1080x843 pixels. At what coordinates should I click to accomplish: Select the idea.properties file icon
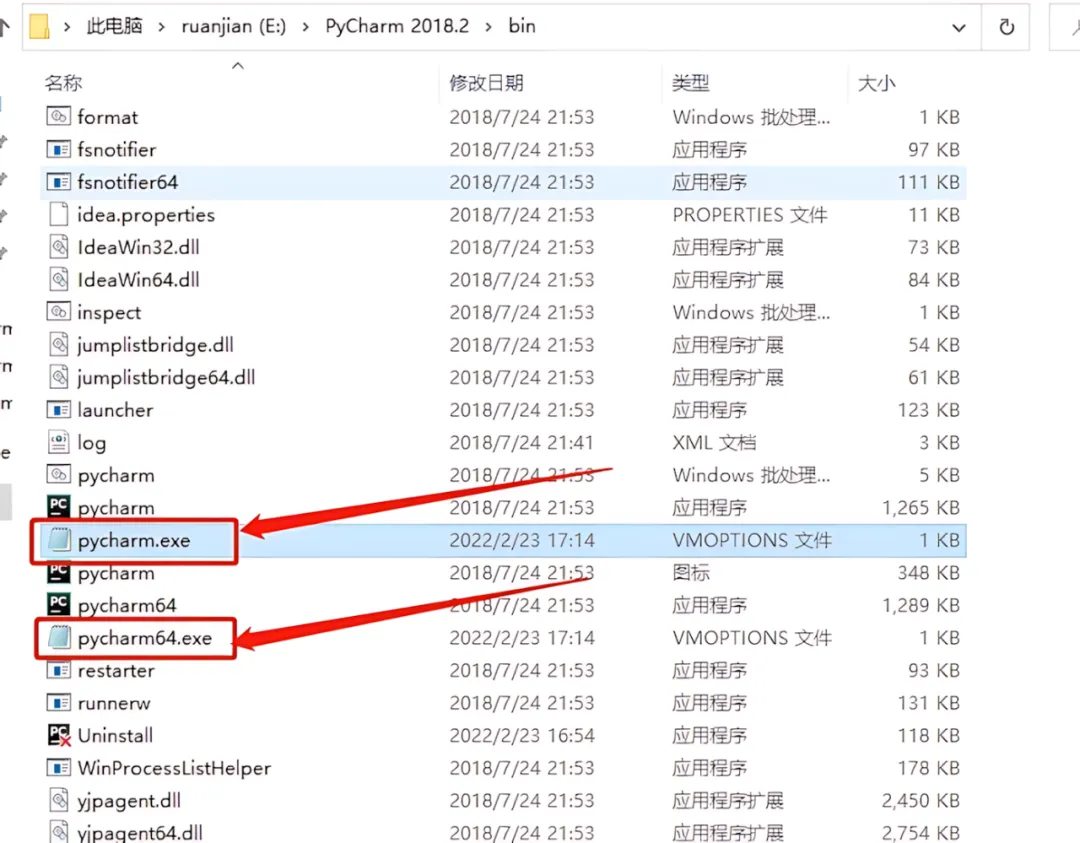(59, 214)
